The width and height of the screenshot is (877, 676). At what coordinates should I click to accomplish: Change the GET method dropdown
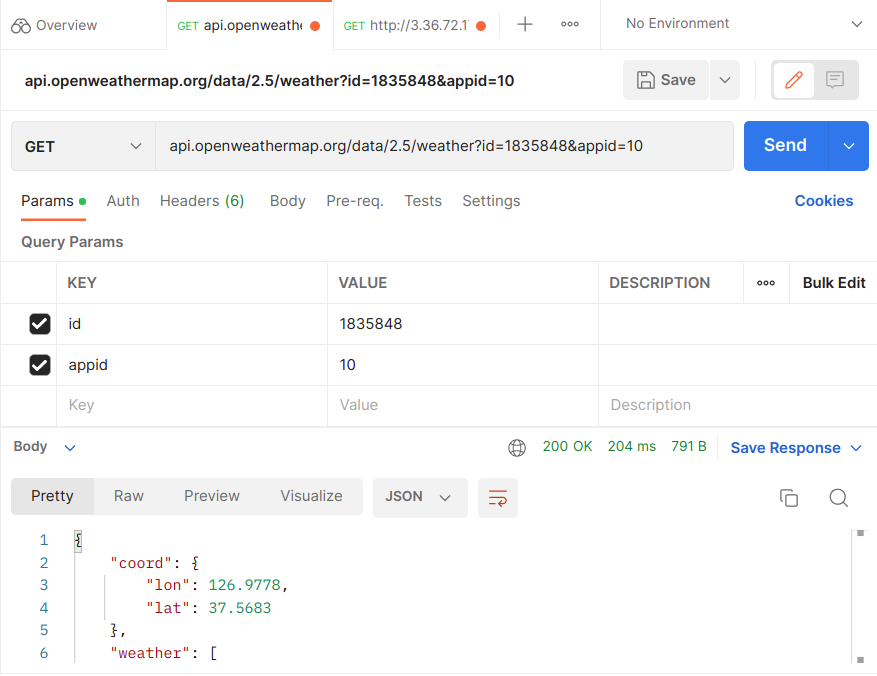click(83, 146)
